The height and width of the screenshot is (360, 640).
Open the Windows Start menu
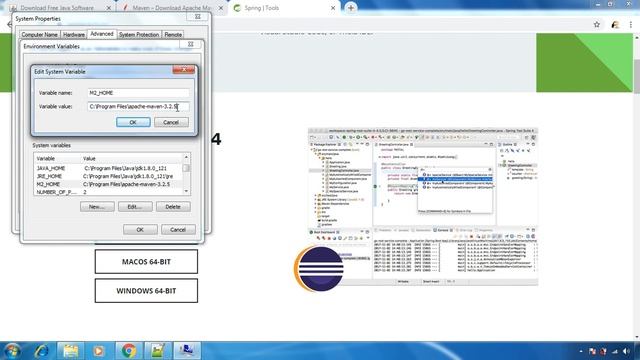point(12,351)
